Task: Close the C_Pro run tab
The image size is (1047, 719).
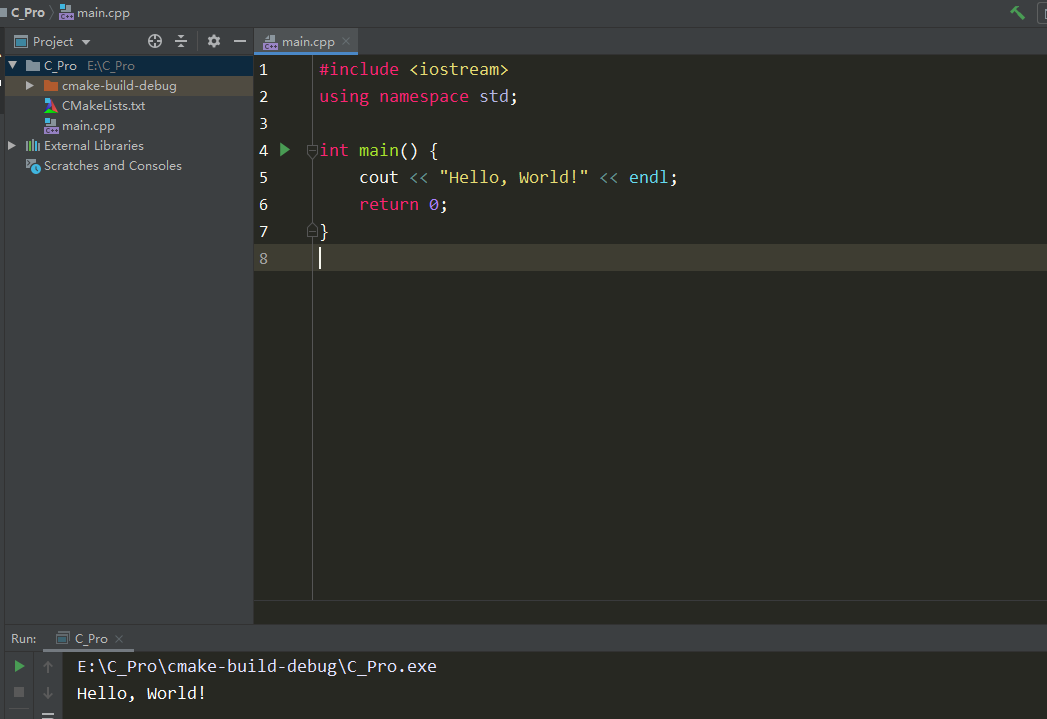Action: point(119,639)
